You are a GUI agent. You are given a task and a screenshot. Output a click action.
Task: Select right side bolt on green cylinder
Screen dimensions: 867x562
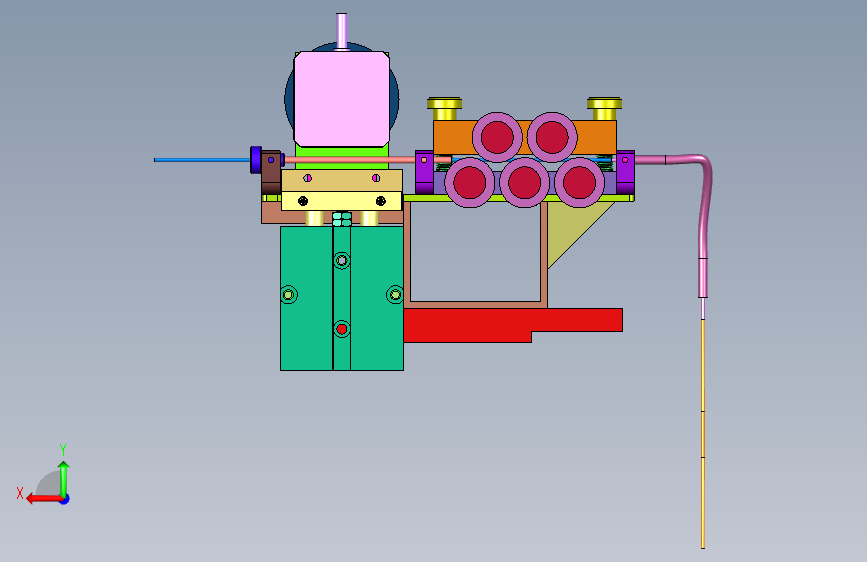(395, 294)
